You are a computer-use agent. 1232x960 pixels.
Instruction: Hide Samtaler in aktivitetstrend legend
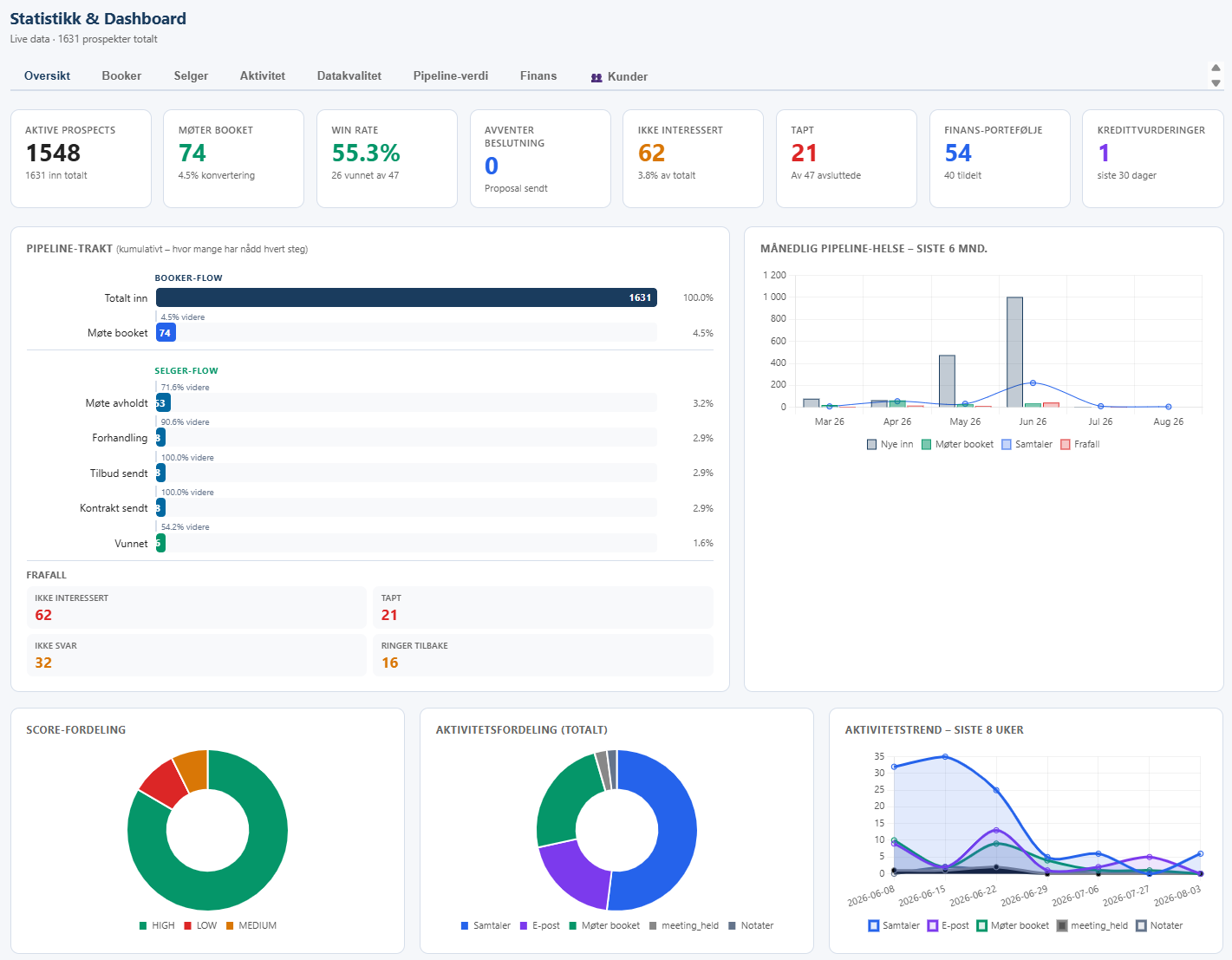coord(894,925)
